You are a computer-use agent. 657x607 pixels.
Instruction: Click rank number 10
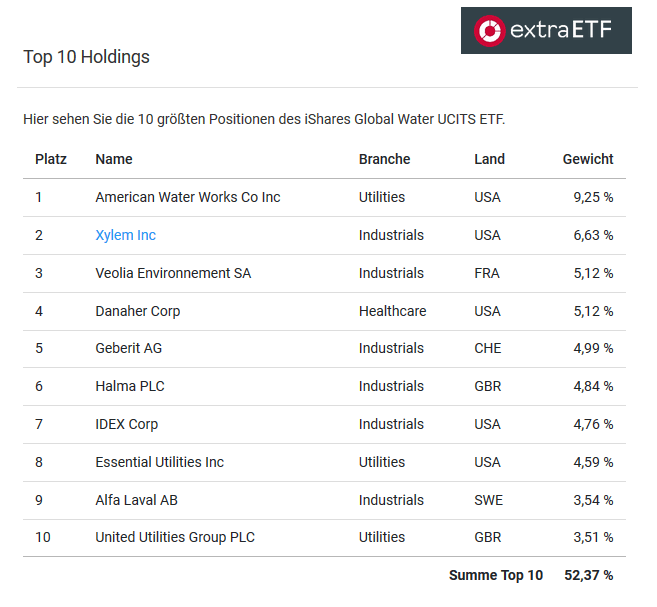coord(43,537)
